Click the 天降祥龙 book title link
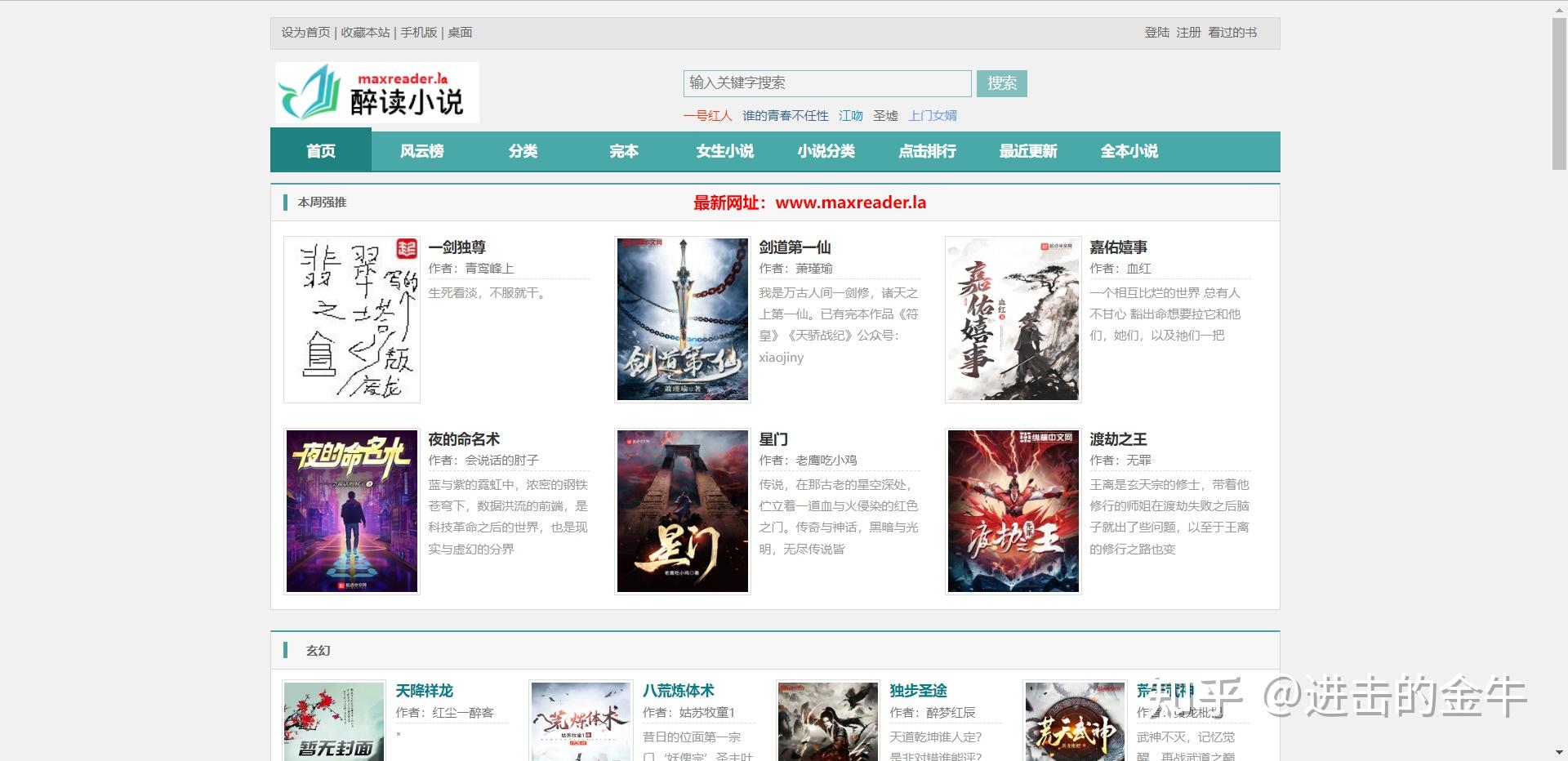 point(425,691)
